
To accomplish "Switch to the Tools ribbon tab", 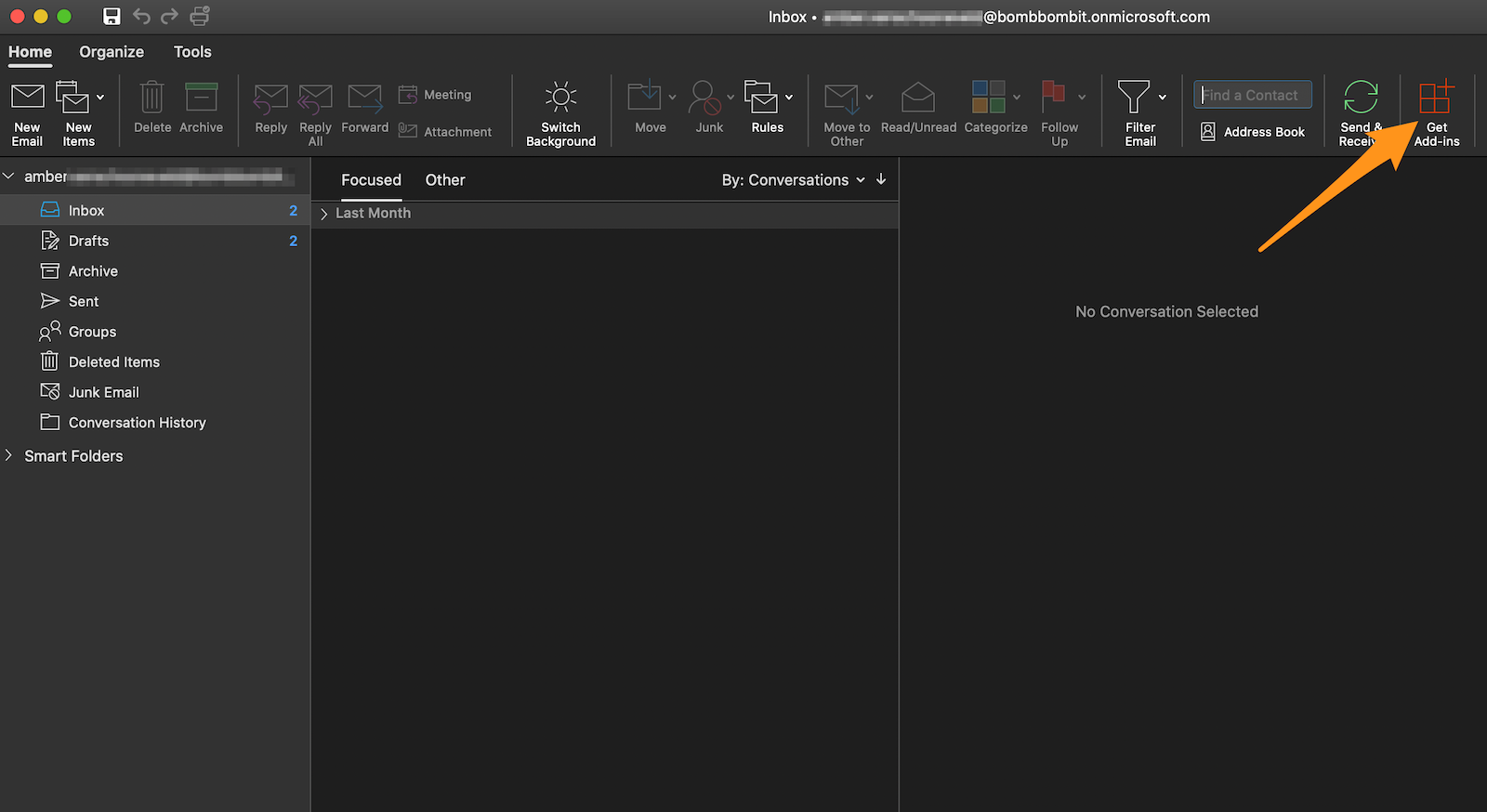I will click(x=192, y=52).
